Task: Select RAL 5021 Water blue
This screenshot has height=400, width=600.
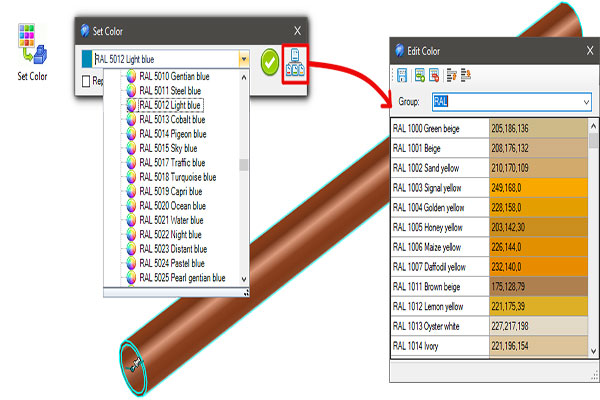Action: coord(171,220)
